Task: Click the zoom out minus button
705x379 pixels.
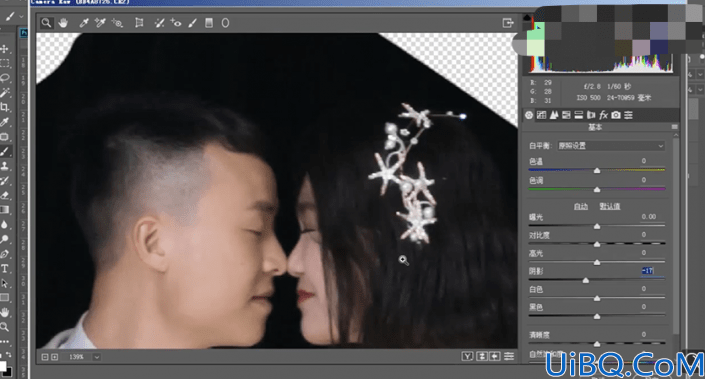Action: coord(45,357)
